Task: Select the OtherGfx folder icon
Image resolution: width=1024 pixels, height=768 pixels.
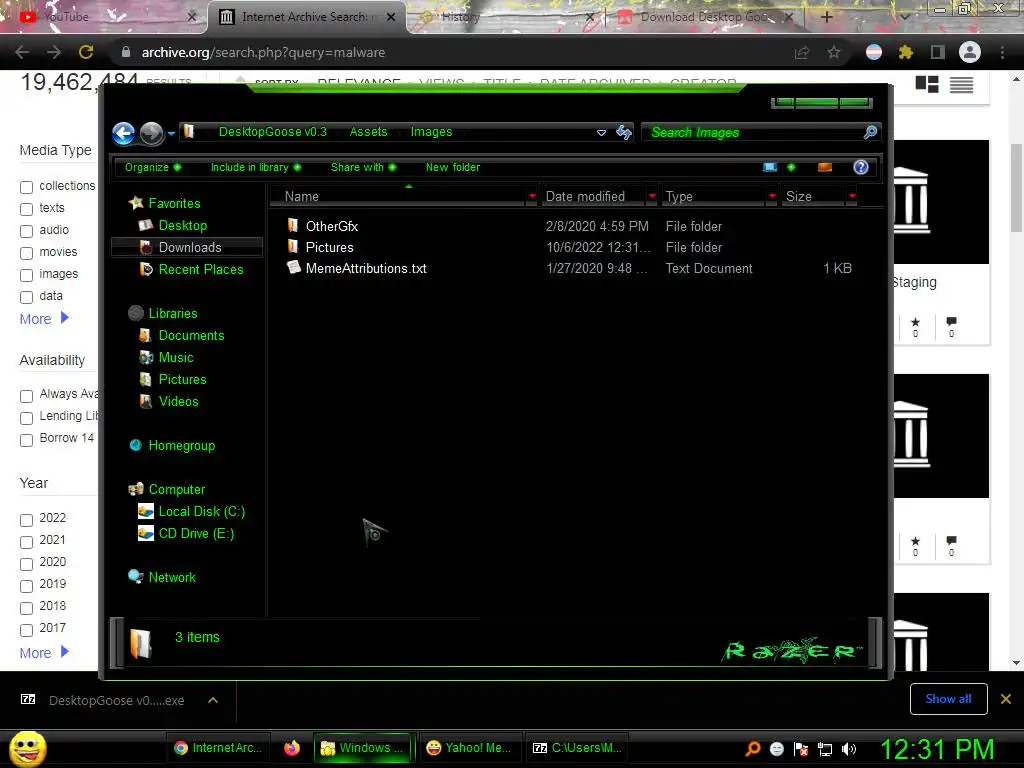Action: tap(293, 226)
